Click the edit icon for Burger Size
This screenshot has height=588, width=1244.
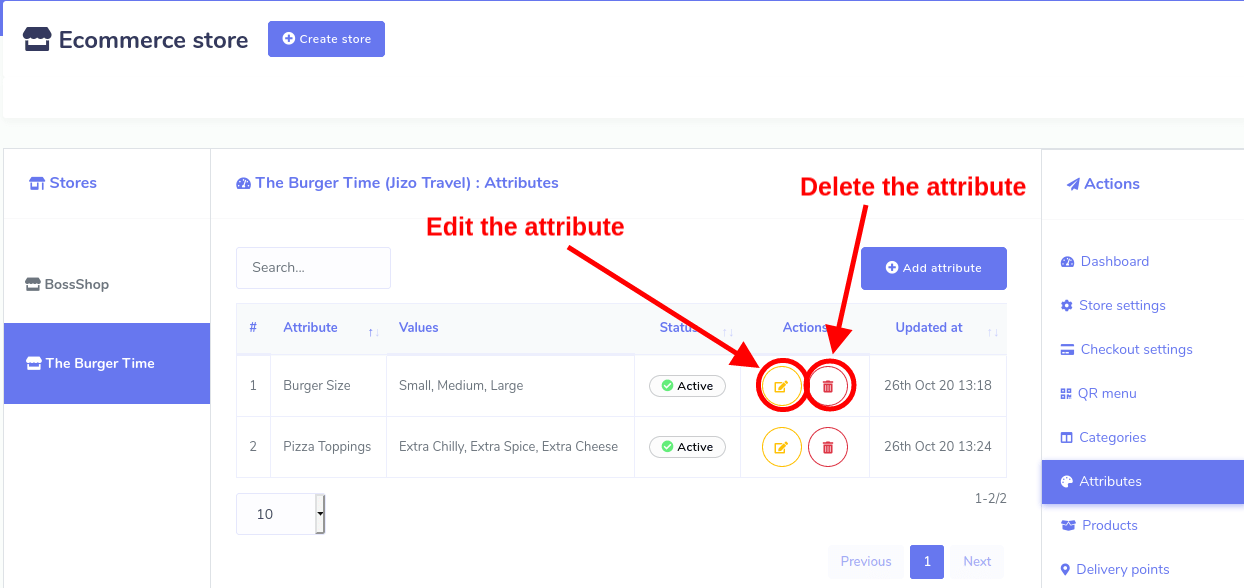pos(781,386)
